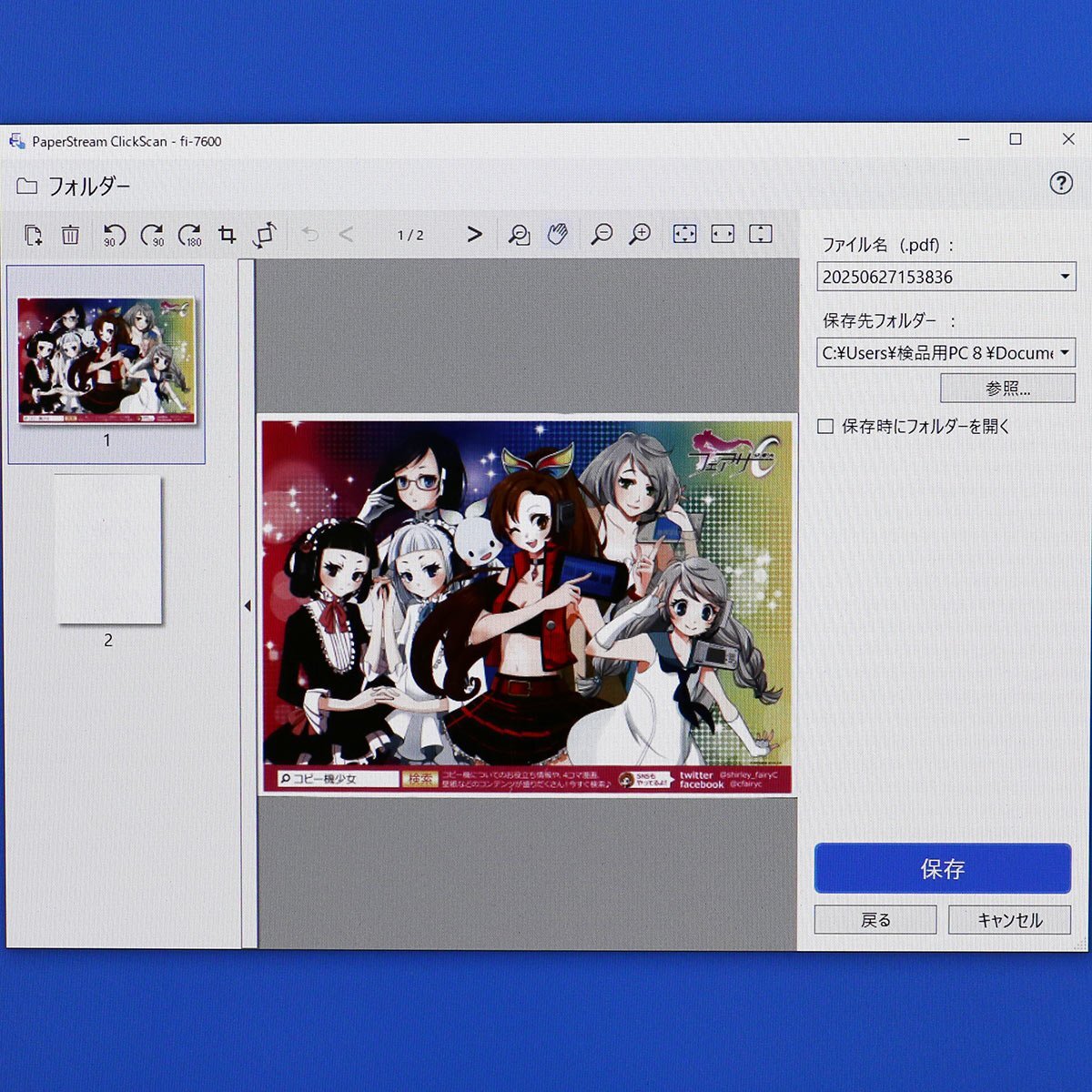Click the 参照... browse button

click(x=1007, y=389)
